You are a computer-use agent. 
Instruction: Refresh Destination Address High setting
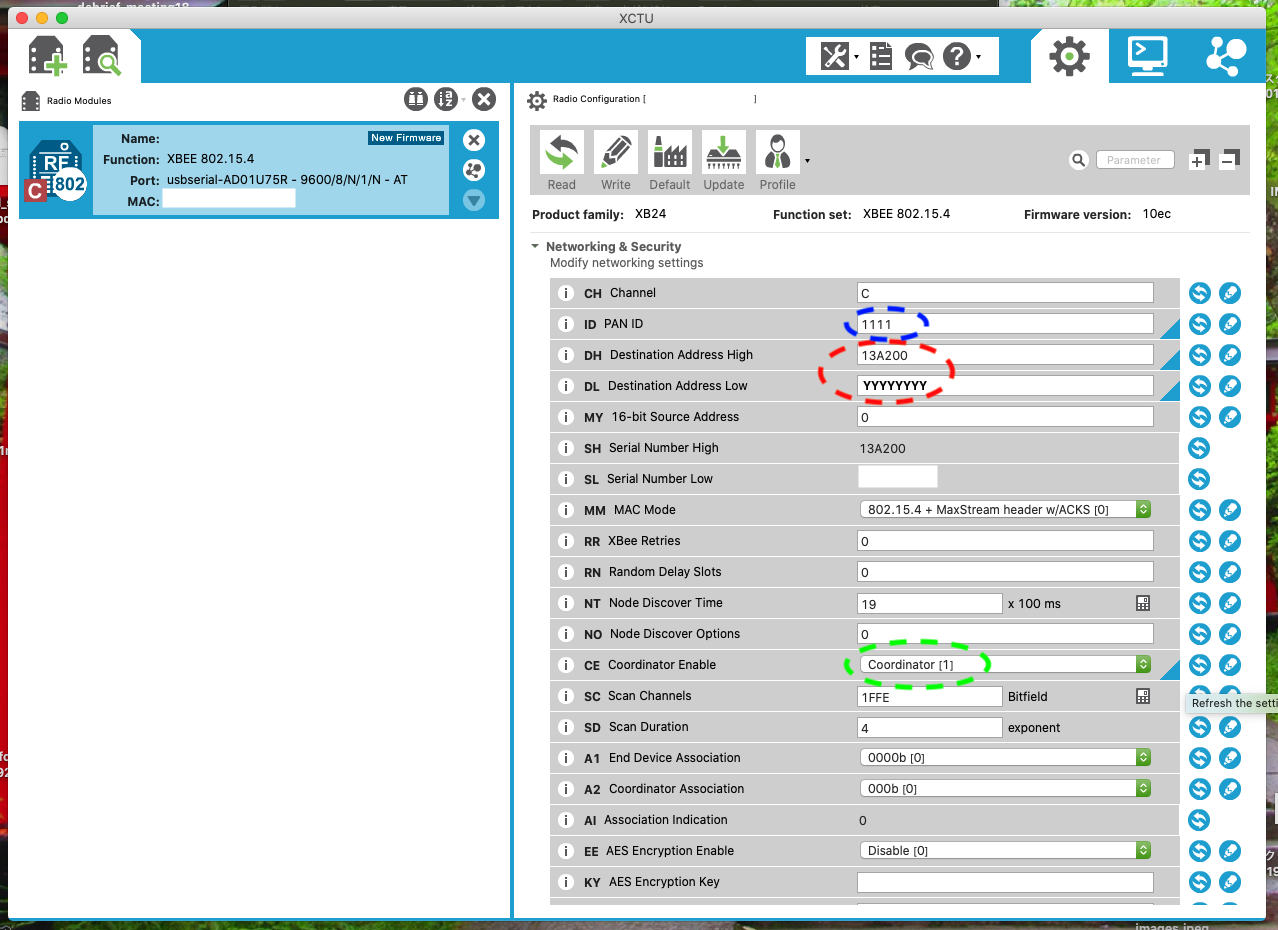(1199, 355)
